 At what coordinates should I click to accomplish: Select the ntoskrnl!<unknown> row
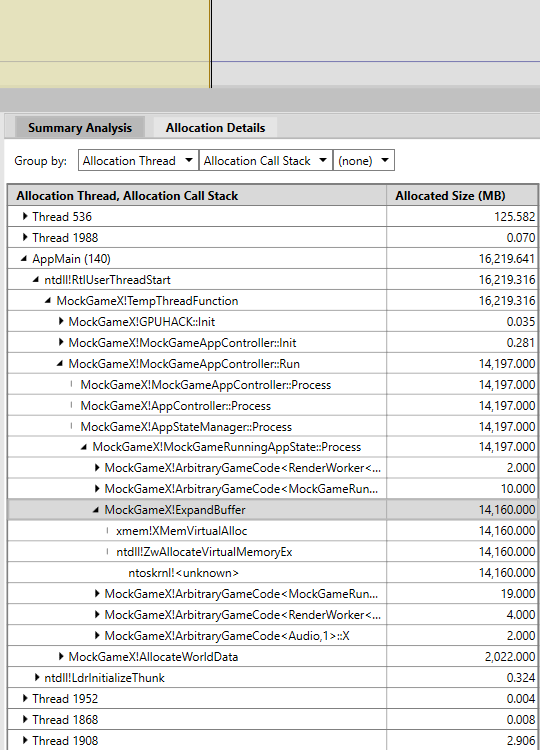[x=273, y=573]
